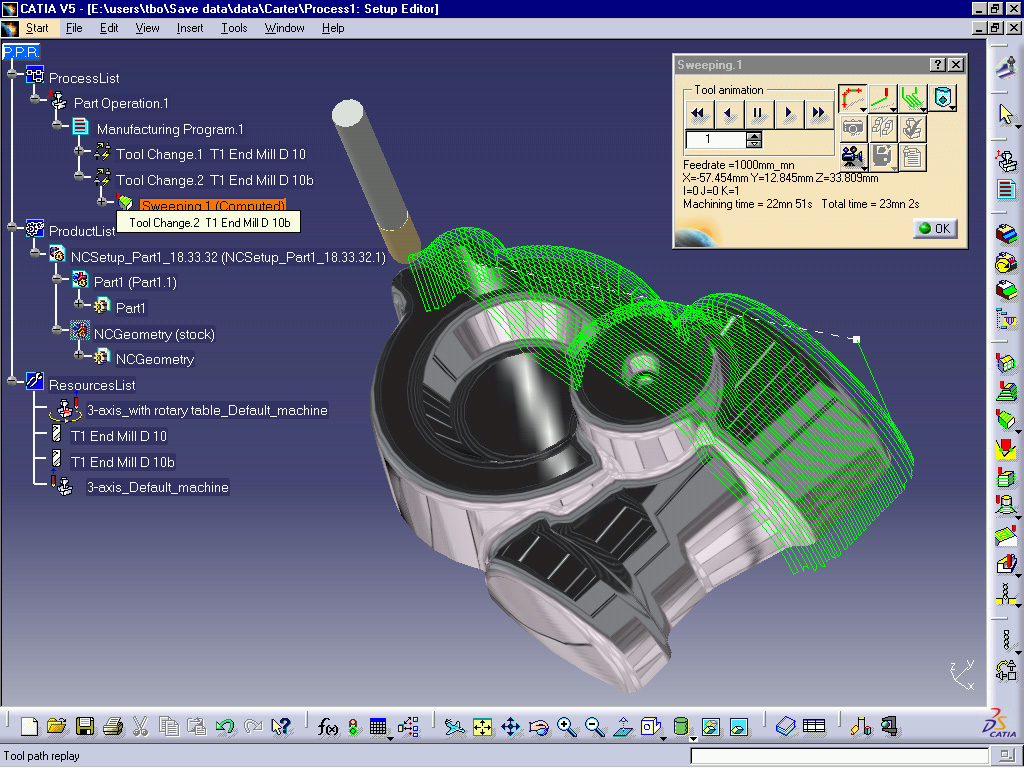
Task: Collapse the ProductList tree node
Action: [x=12, y=227]
